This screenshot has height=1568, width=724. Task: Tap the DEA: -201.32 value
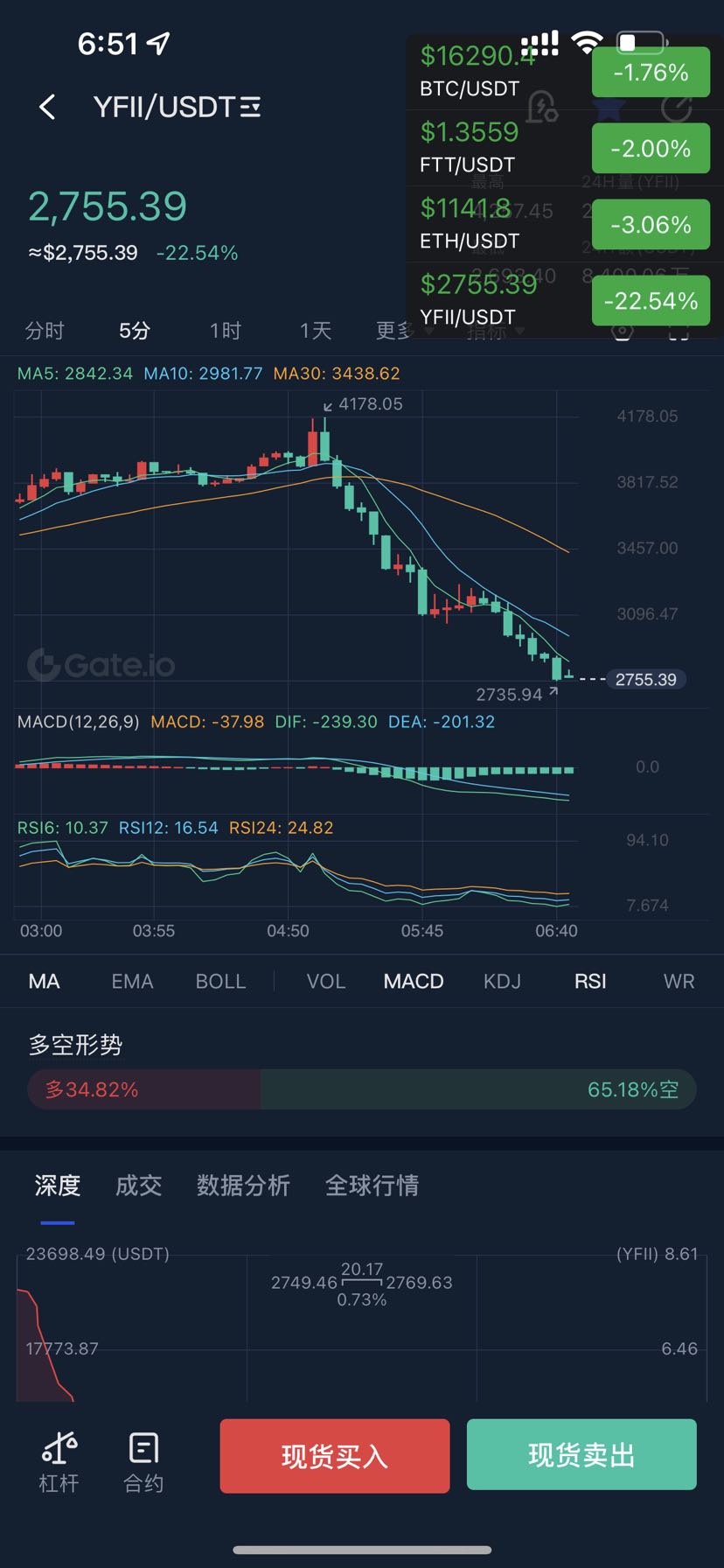coord(442,722)
